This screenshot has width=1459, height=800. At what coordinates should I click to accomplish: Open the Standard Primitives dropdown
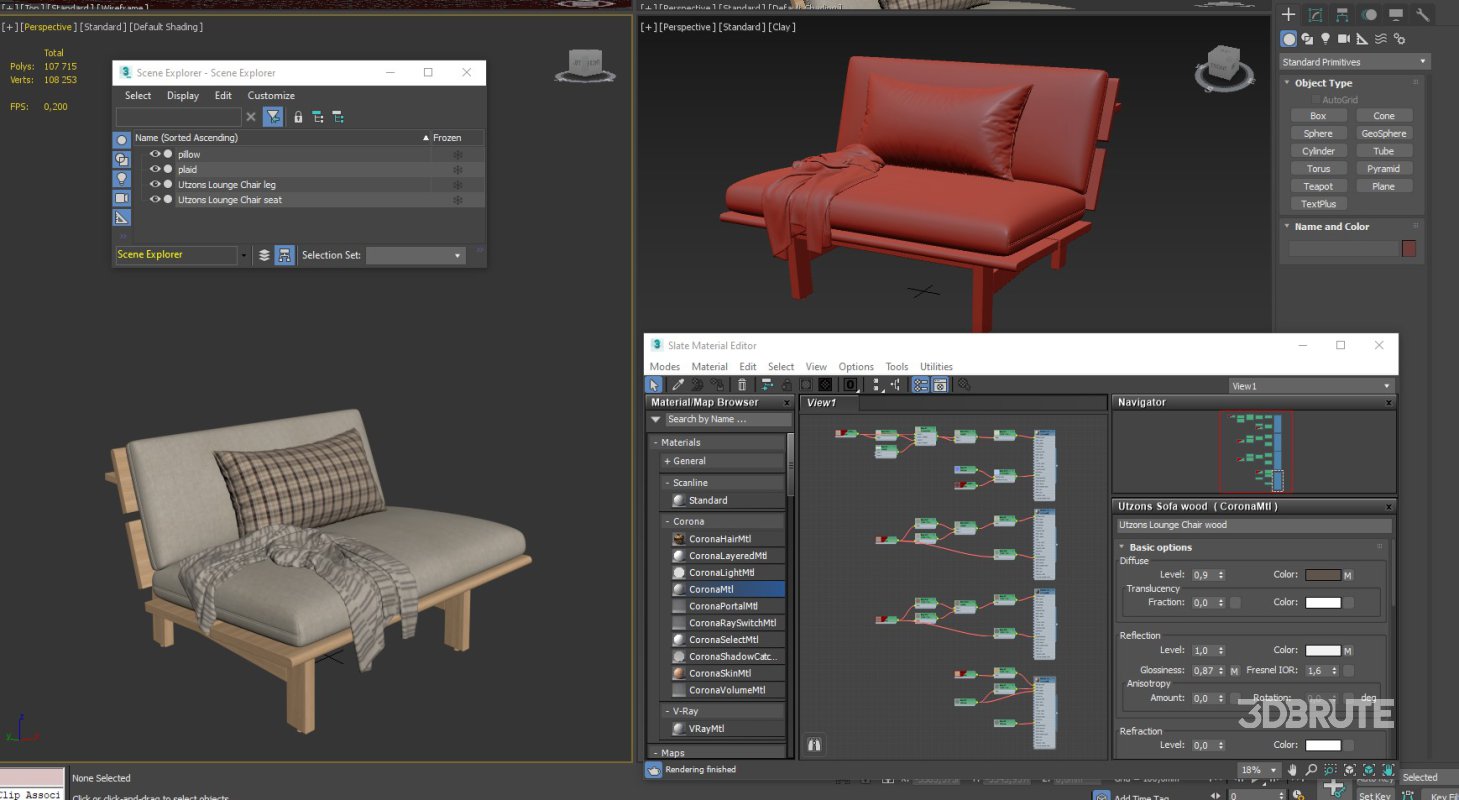1354,61
